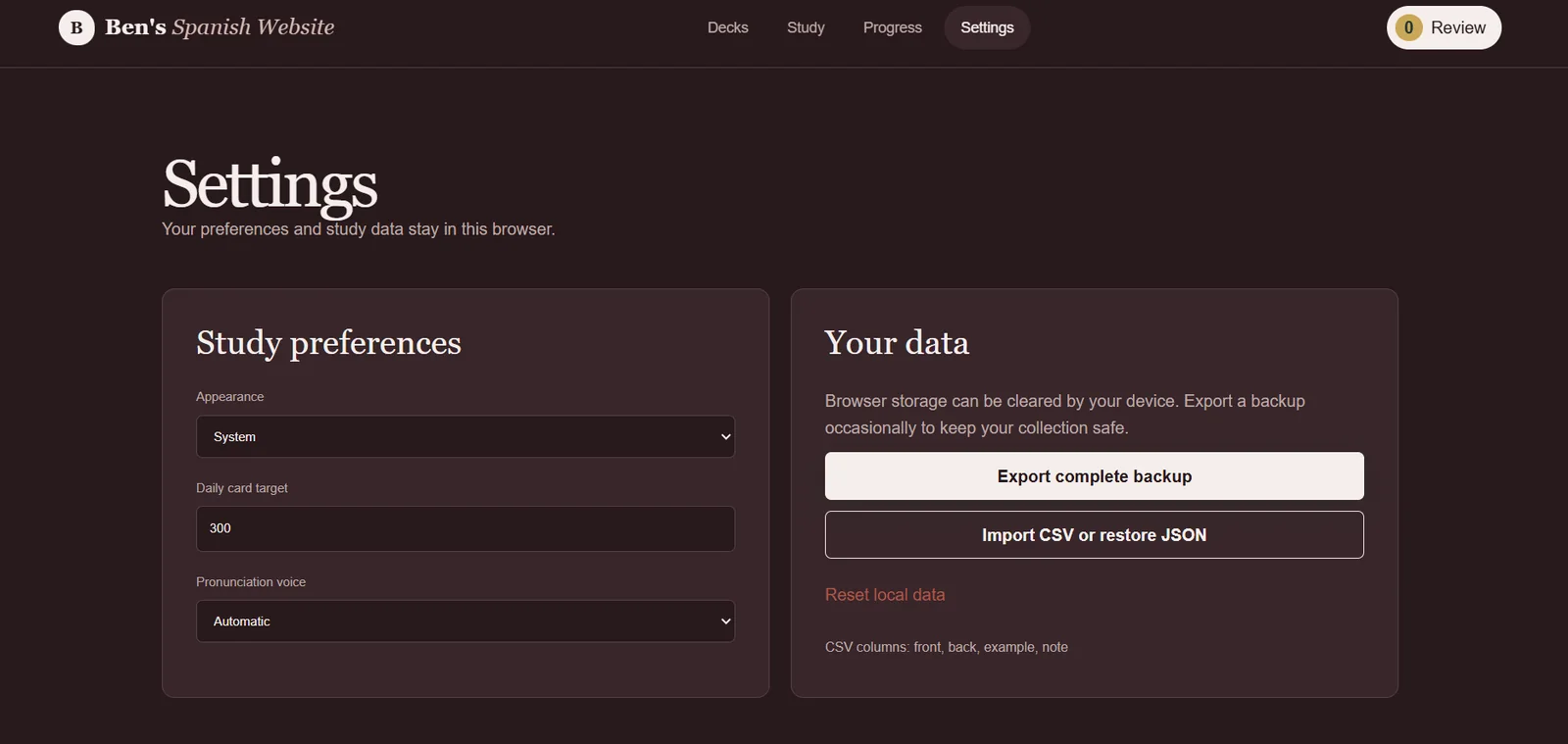
Task: Open the Appearance dropdown set to System
Action: pos(465,436)
